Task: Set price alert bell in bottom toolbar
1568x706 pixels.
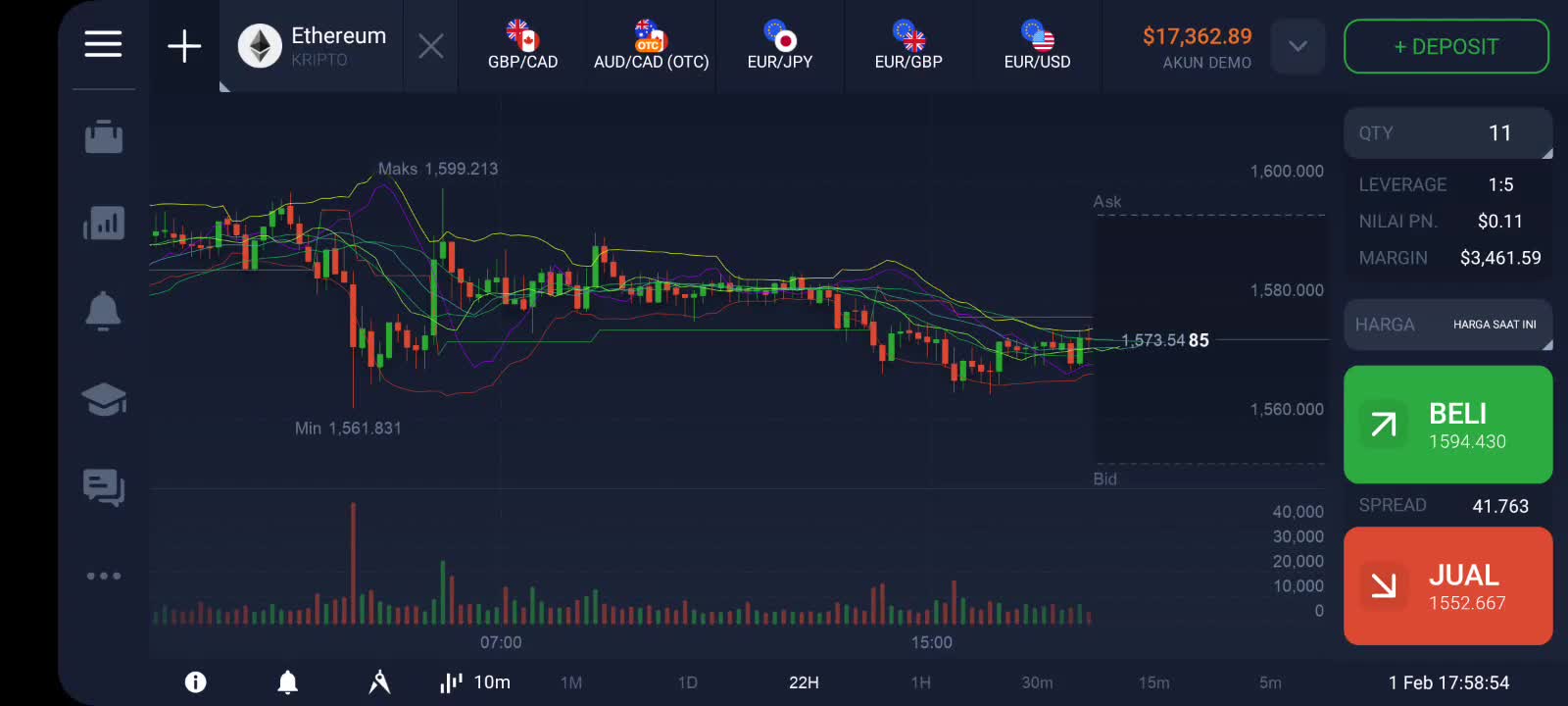Action: point(287,682)
